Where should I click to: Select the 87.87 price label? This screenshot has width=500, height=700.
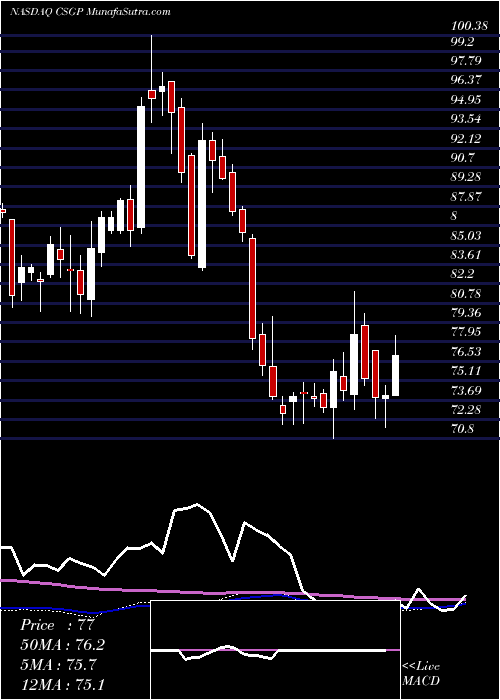(466, 196)
